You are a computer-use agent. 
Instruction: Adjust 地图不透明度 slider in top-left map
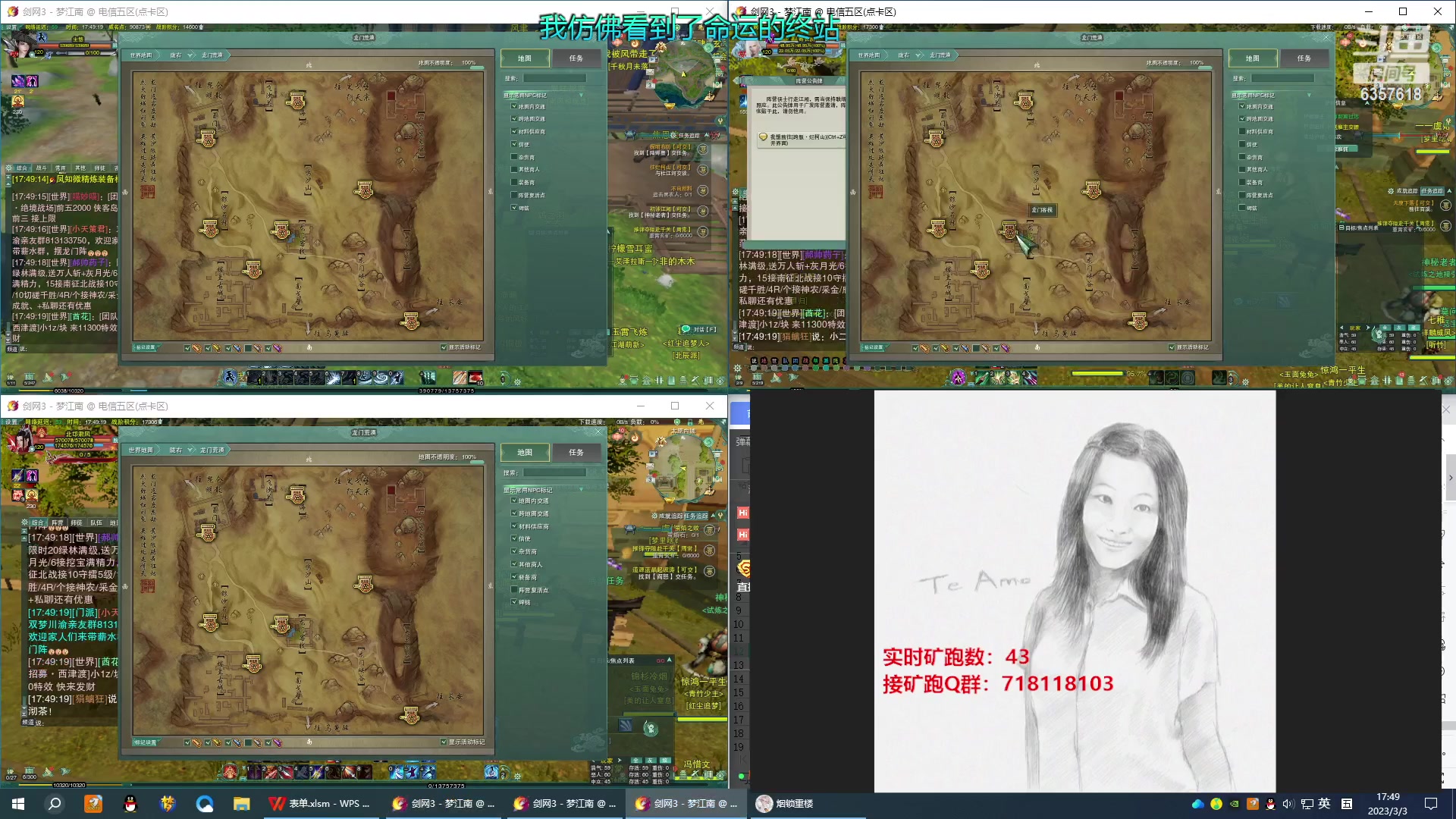[476, 69]
